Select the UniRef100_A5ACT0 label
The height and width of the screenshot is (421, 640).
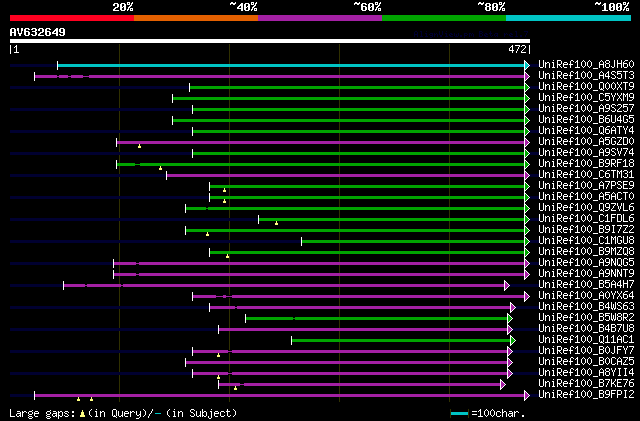coord(586,197)
